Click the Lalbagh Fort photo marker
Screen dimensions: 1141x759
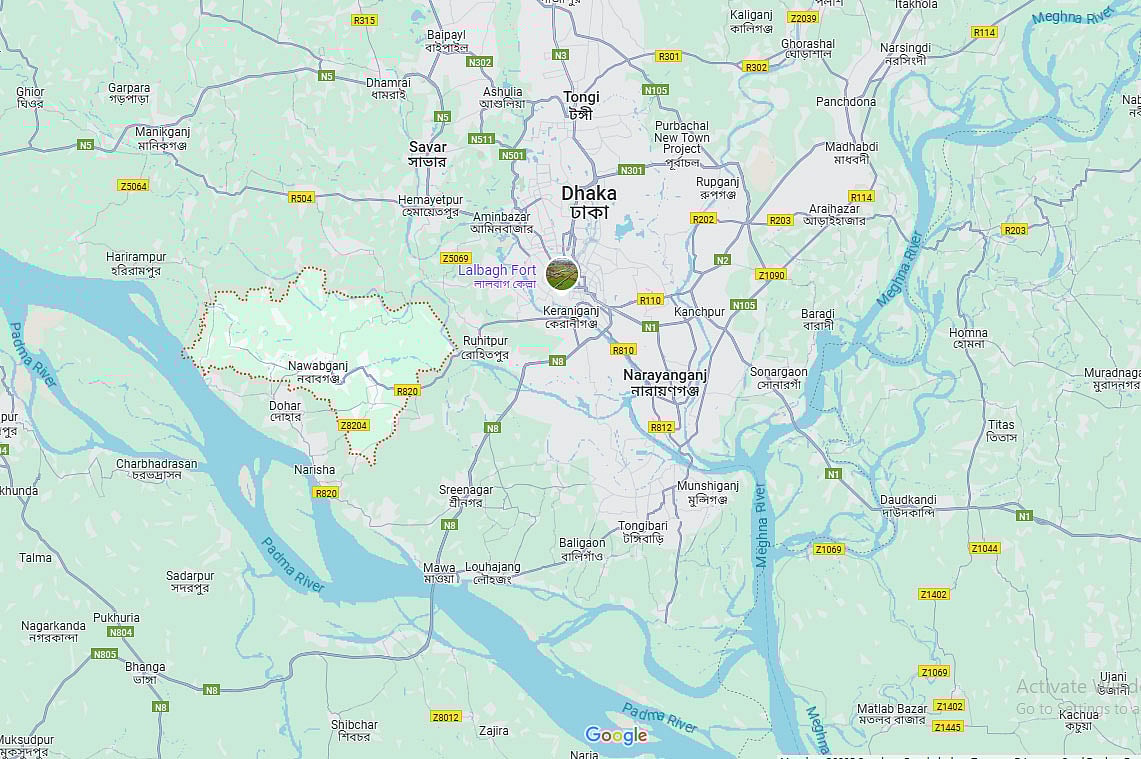tap(562, 274)
